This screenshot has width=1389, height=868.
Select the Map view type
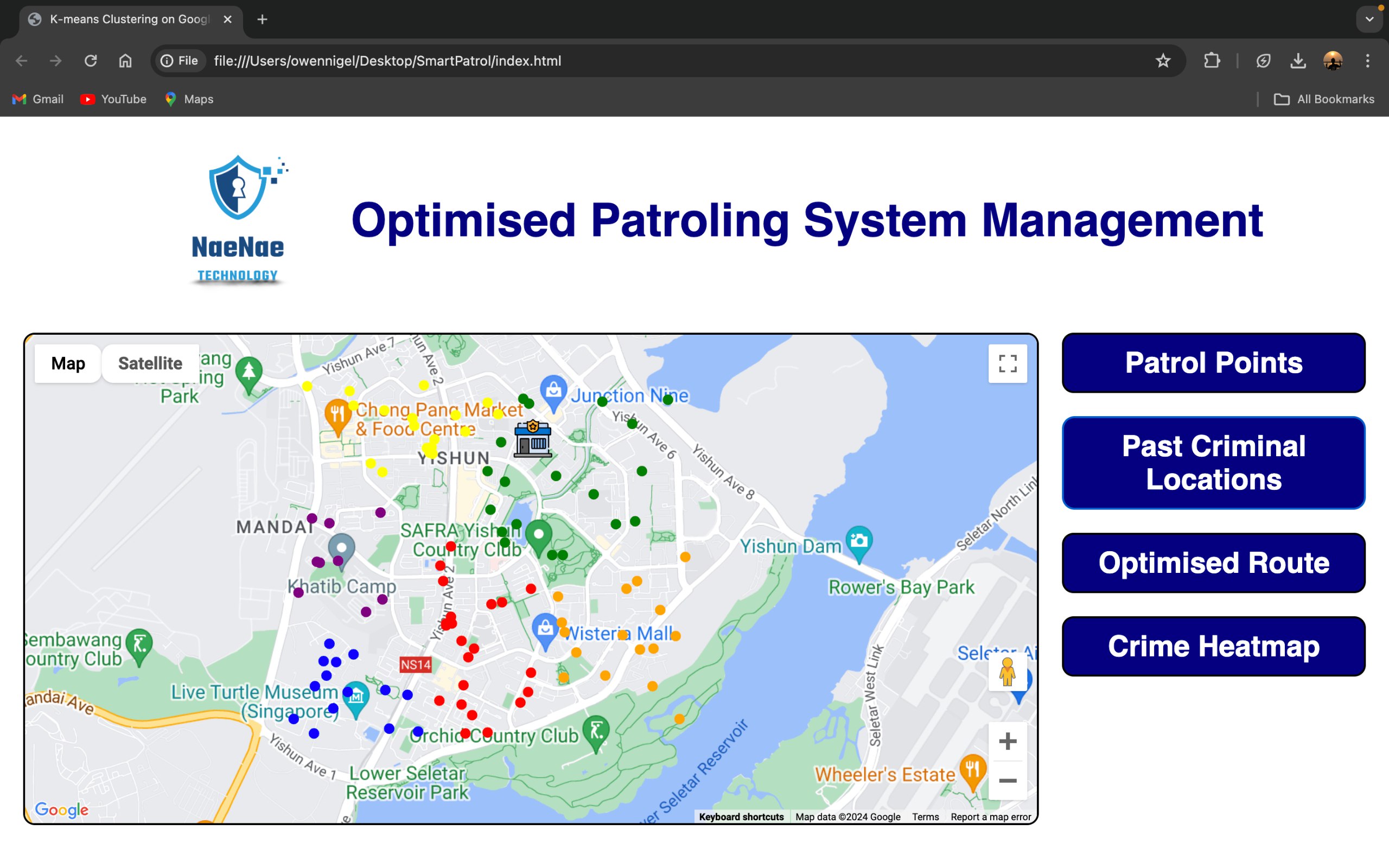(x=68, y=363)
